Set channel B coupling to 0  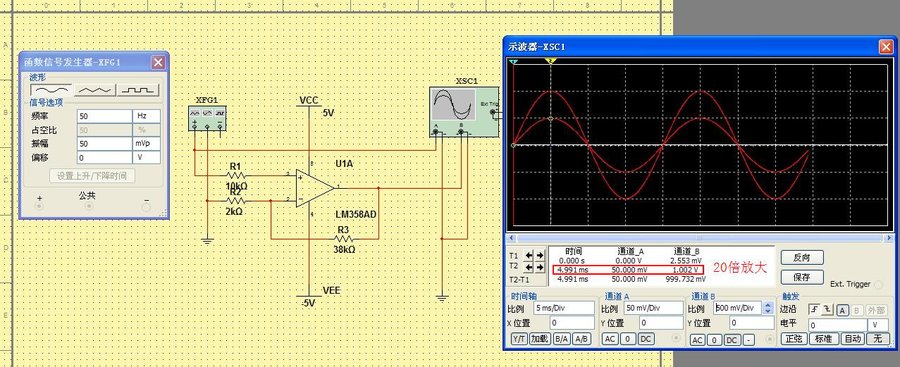pos(714,340)
